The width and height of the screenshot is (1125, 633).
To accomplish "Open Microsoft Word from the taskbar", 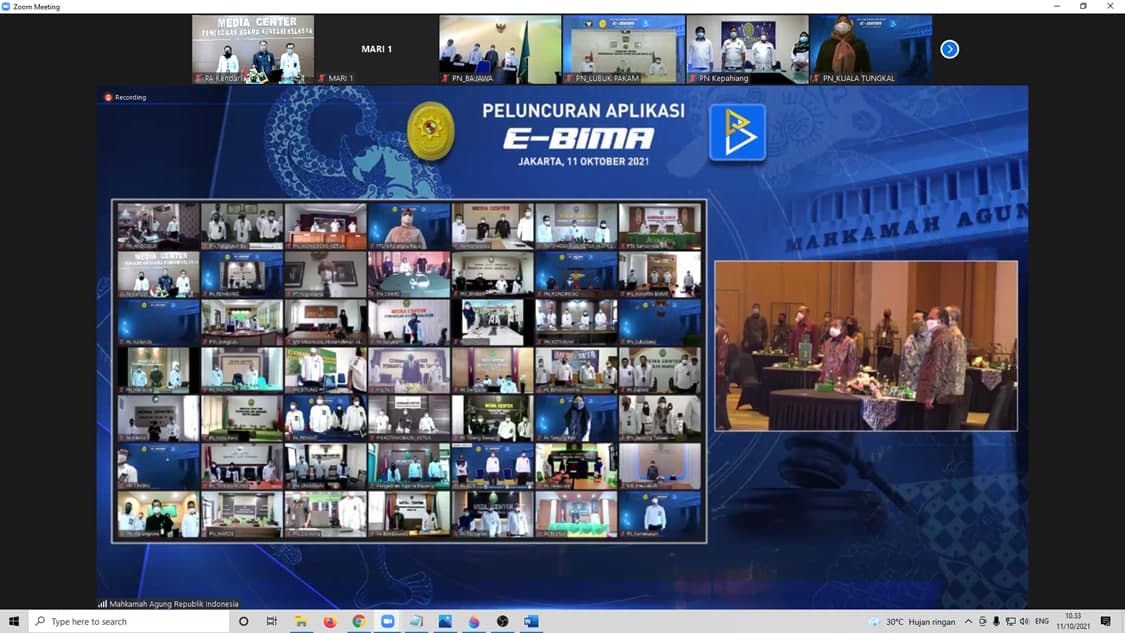I will 531,622.
